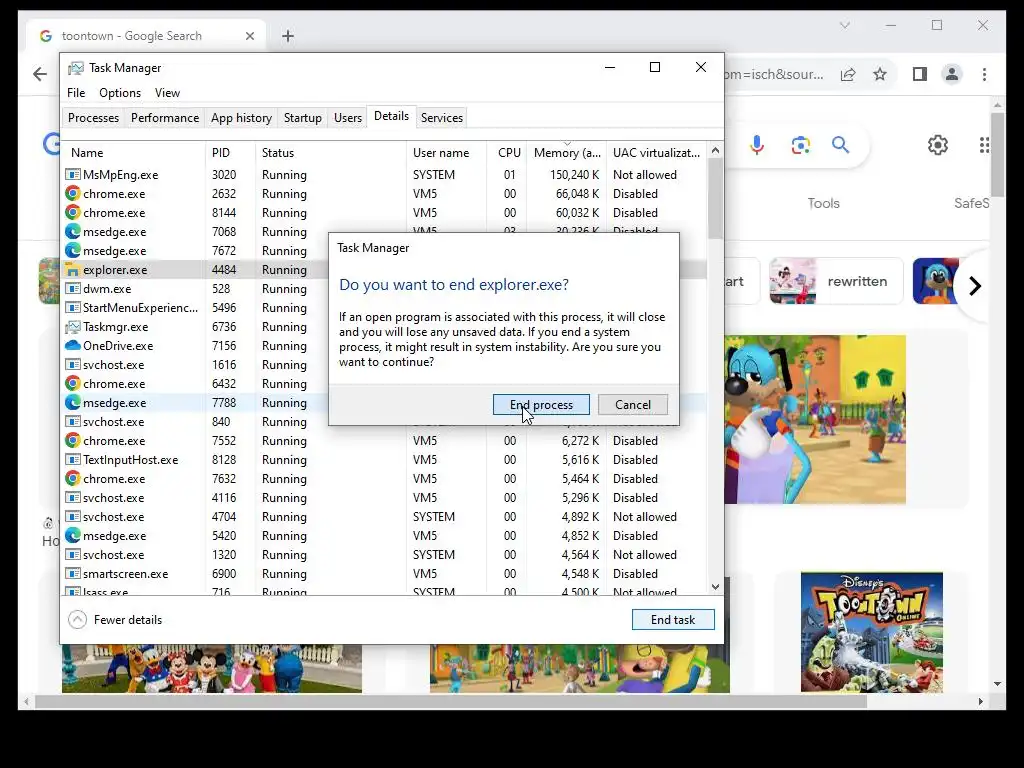Viewport: 1024px width, 768px height.
Task: Switch to the Startup tab
Action: 302,118
